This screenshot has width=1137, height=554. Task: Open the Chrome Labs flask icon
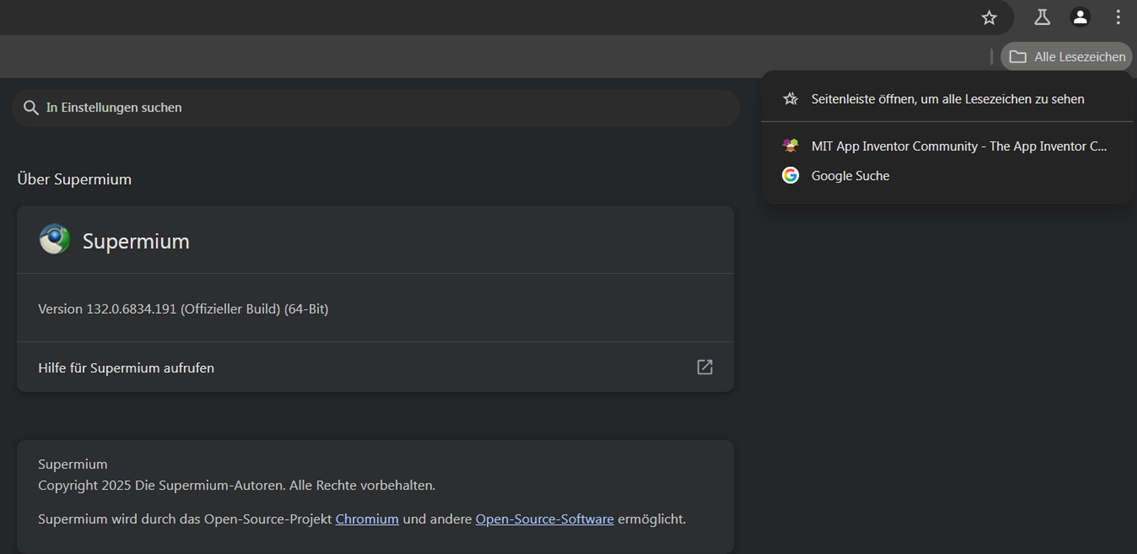click(1042, 17)
